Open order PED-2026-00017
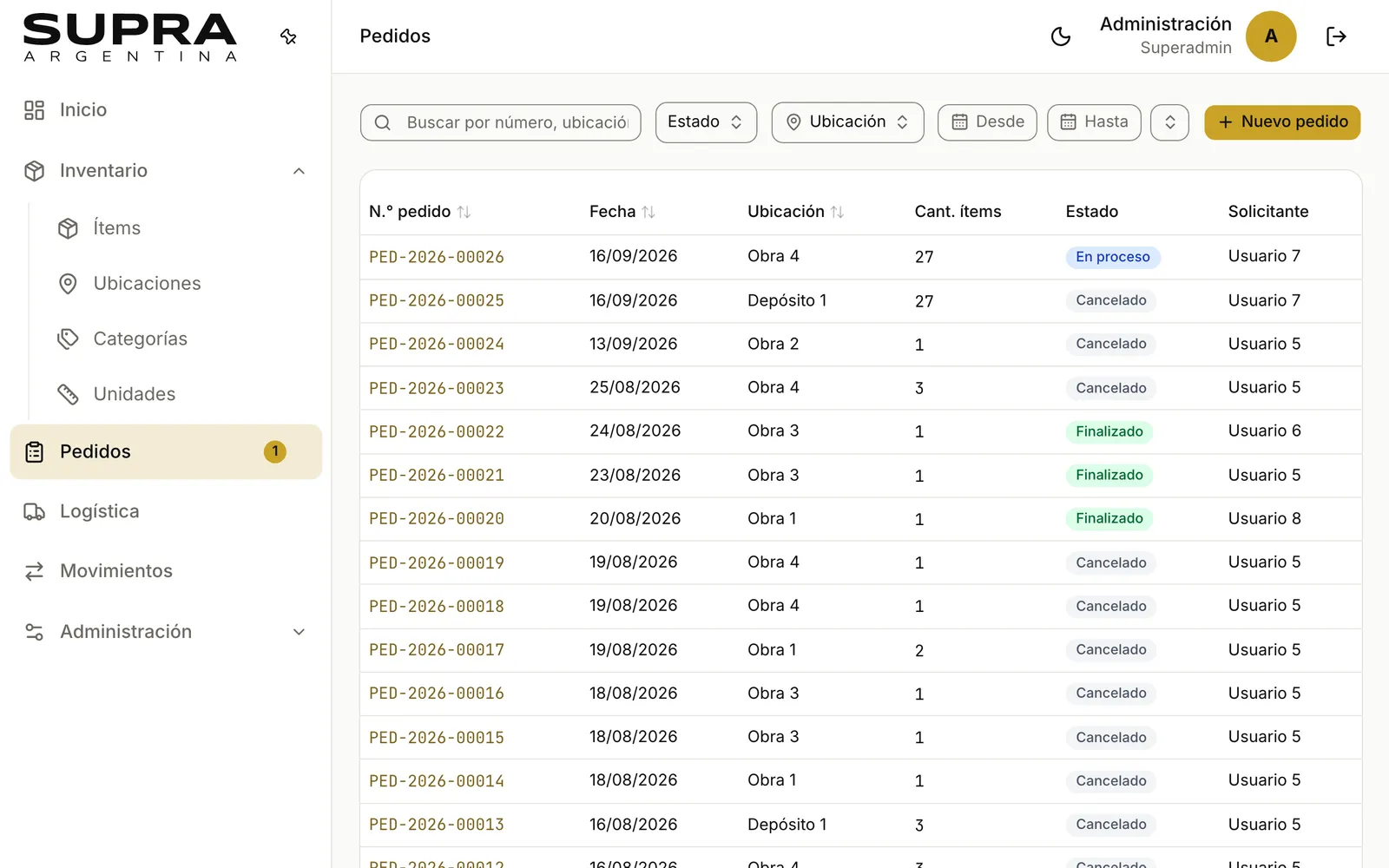Screen dimensions: 1389x868 (437, 650)
